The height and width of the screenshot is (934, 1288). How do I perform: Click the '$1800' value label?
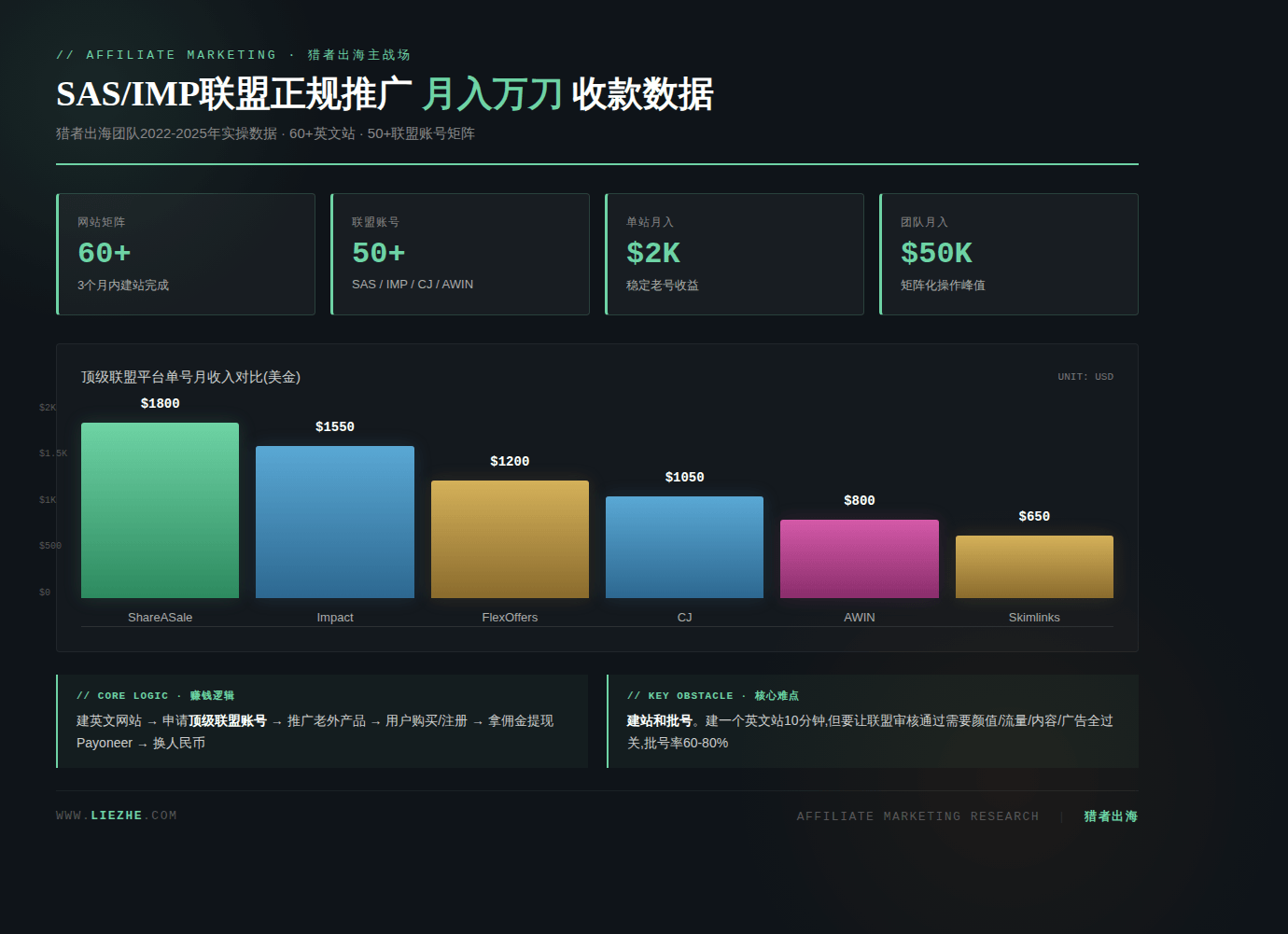pyautogui.click(x=160, y=403)
